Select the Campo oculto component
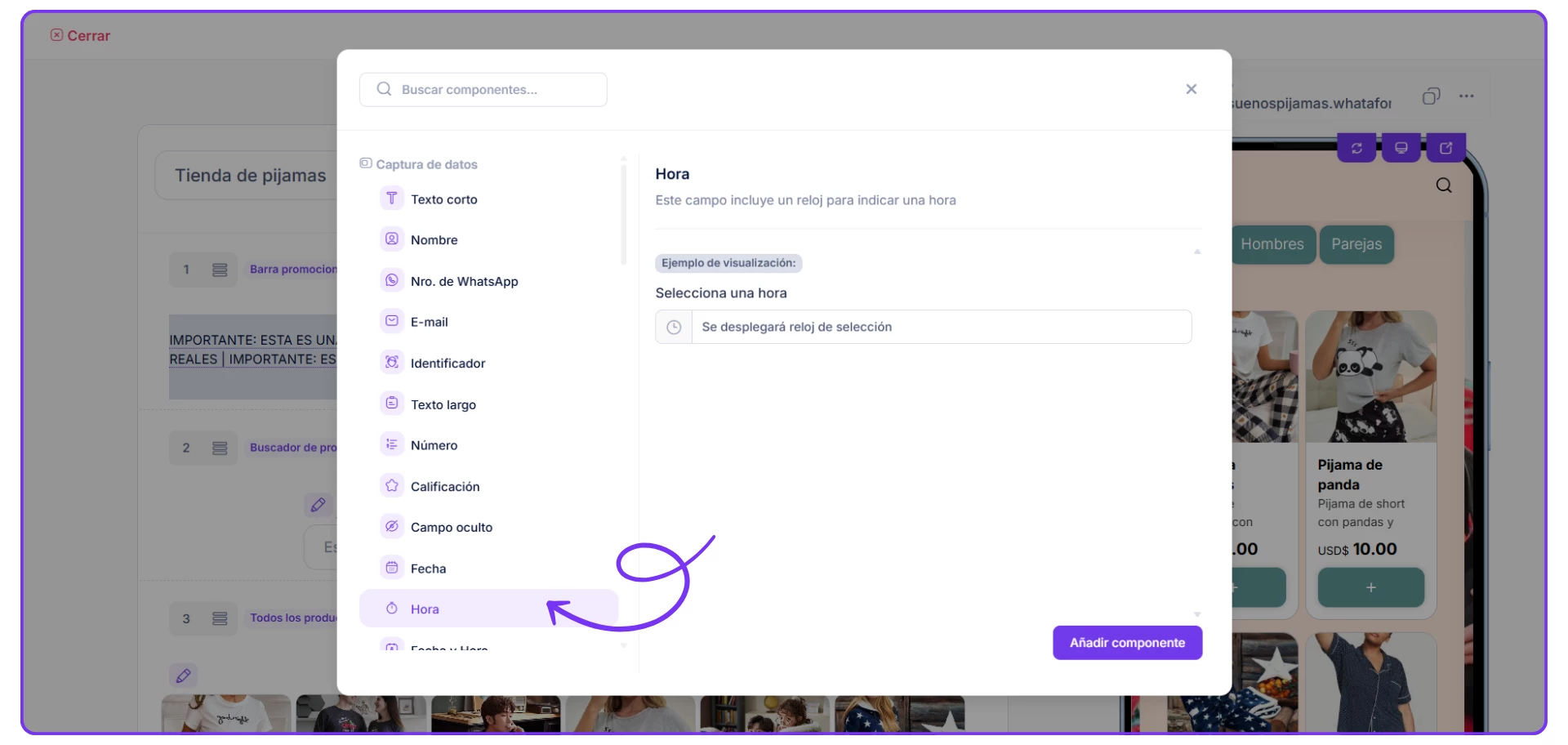The height and width of the screenshot is (745, 1568). tap(451, 527)
